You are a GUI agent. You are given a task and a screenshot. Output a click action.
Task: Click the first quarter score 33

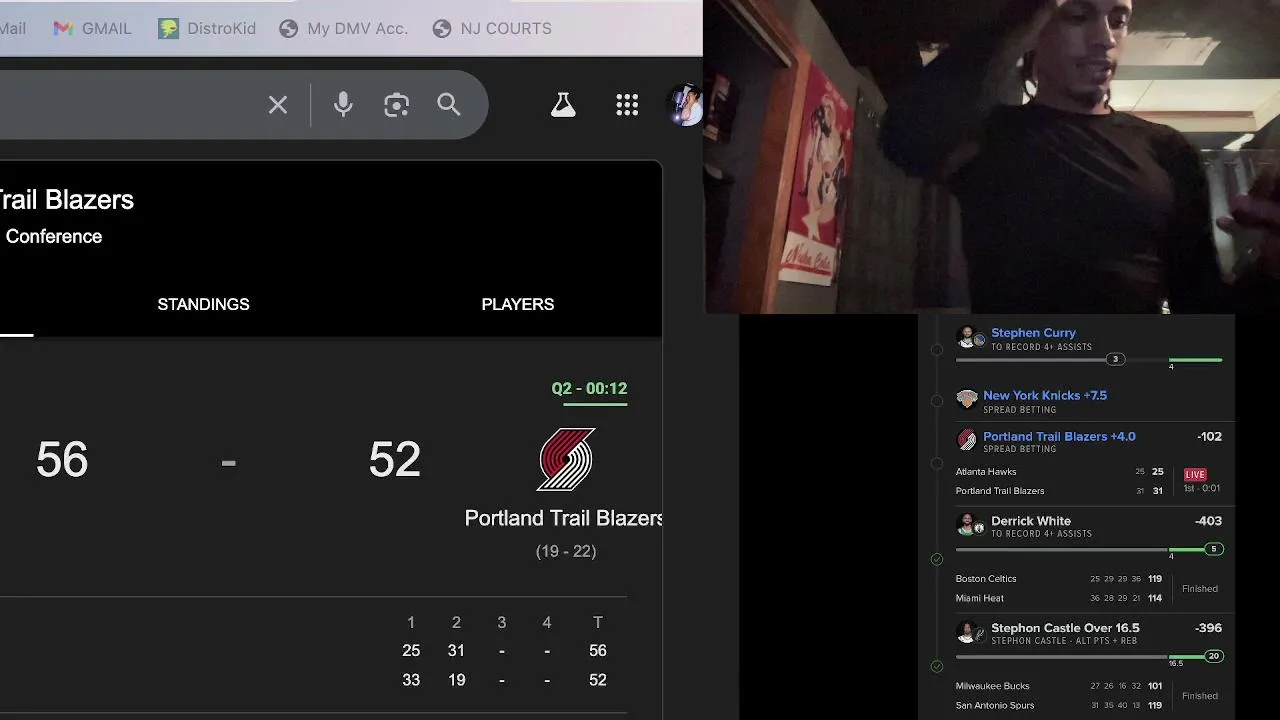coord(411,680)
